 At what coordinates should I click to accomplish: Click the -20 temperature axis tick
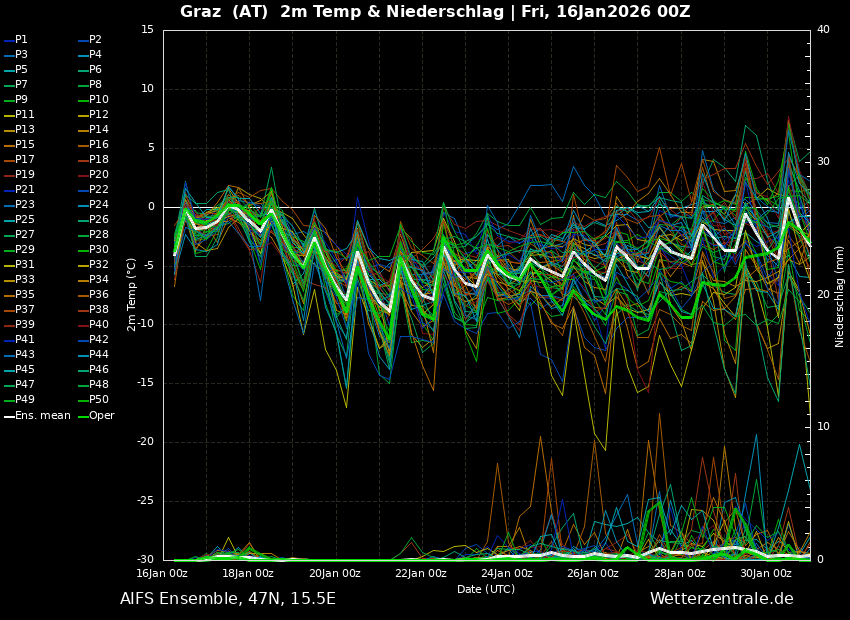click(146, 442)
